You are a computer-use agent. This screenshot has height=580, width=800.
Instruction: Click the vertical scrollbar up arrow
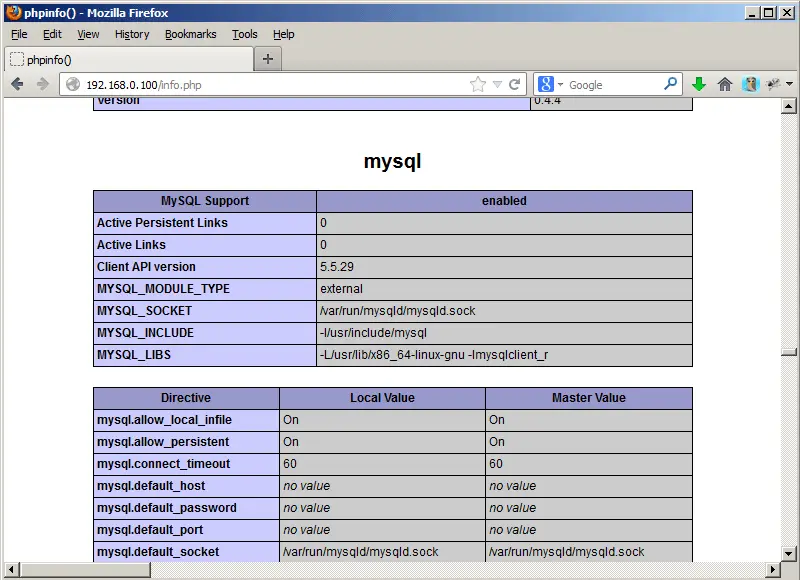(x=789, y=107)
